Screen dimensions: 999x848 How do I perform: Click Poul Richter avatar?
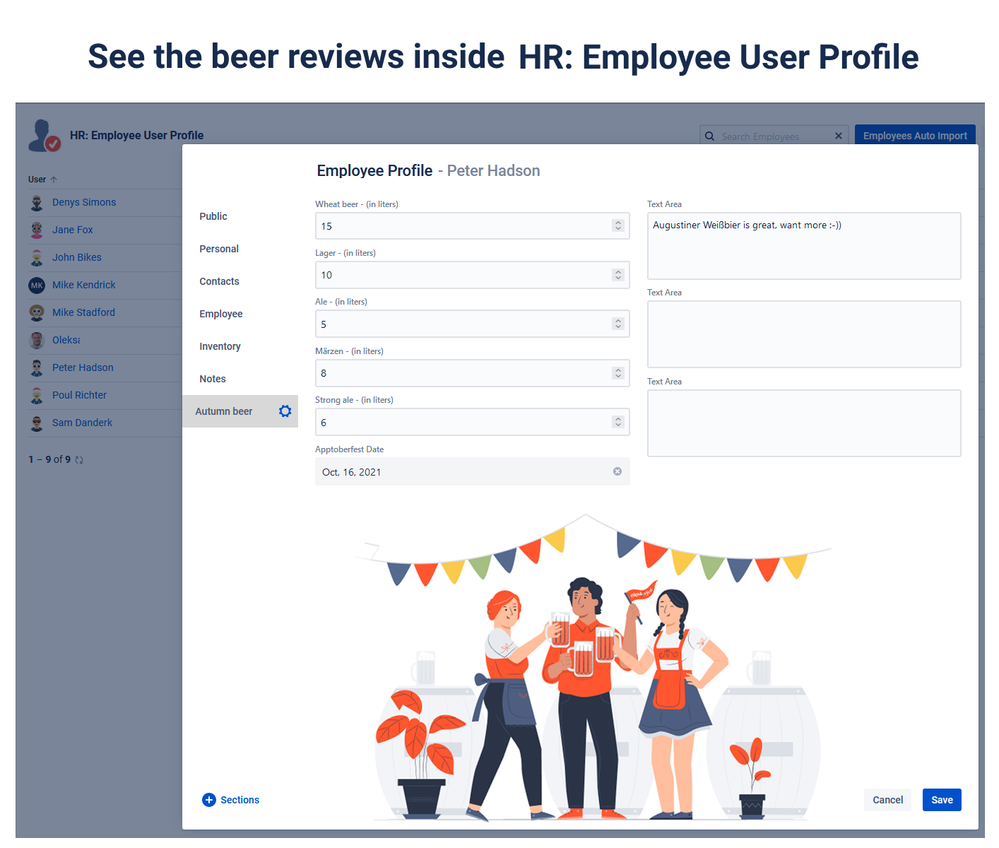37,395
